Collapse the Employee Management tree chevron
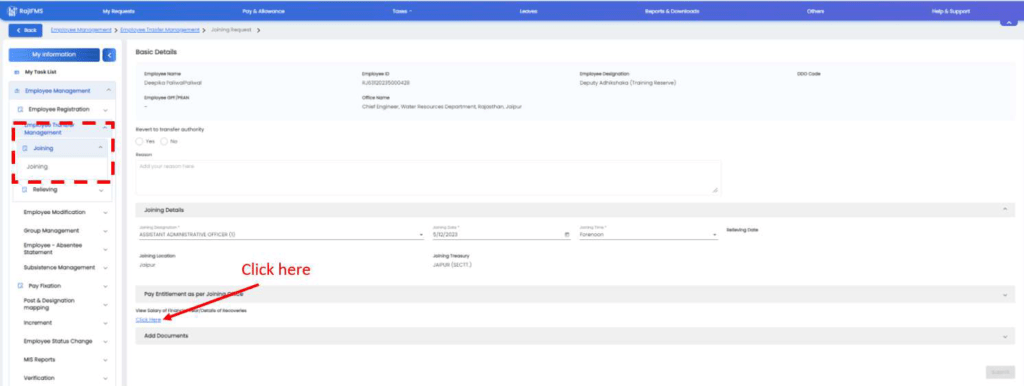The width and height of the screenshot is (1024, 386). click(108, 91)
